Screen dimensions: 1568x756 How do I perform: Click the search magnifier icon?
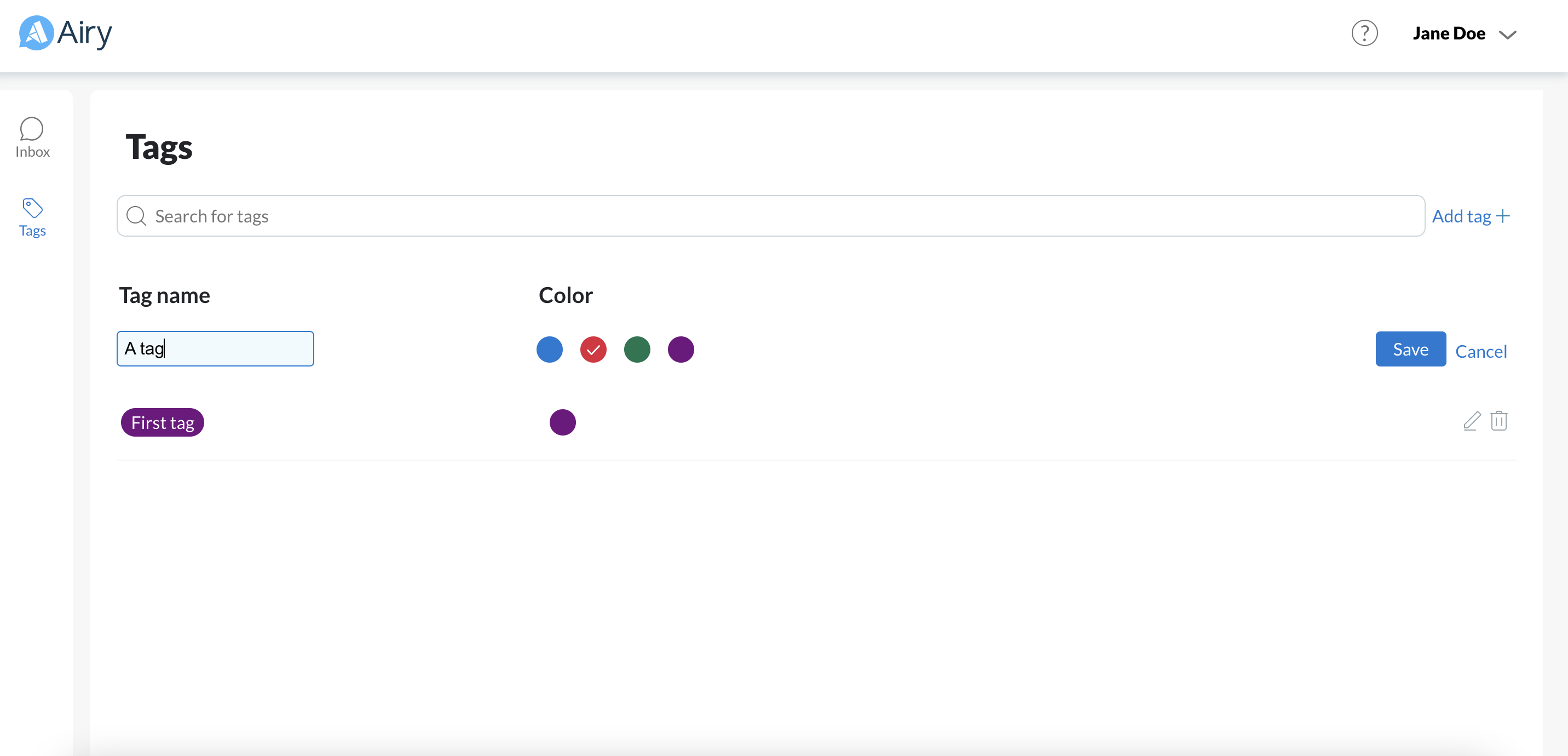click(x=136, y=216)
